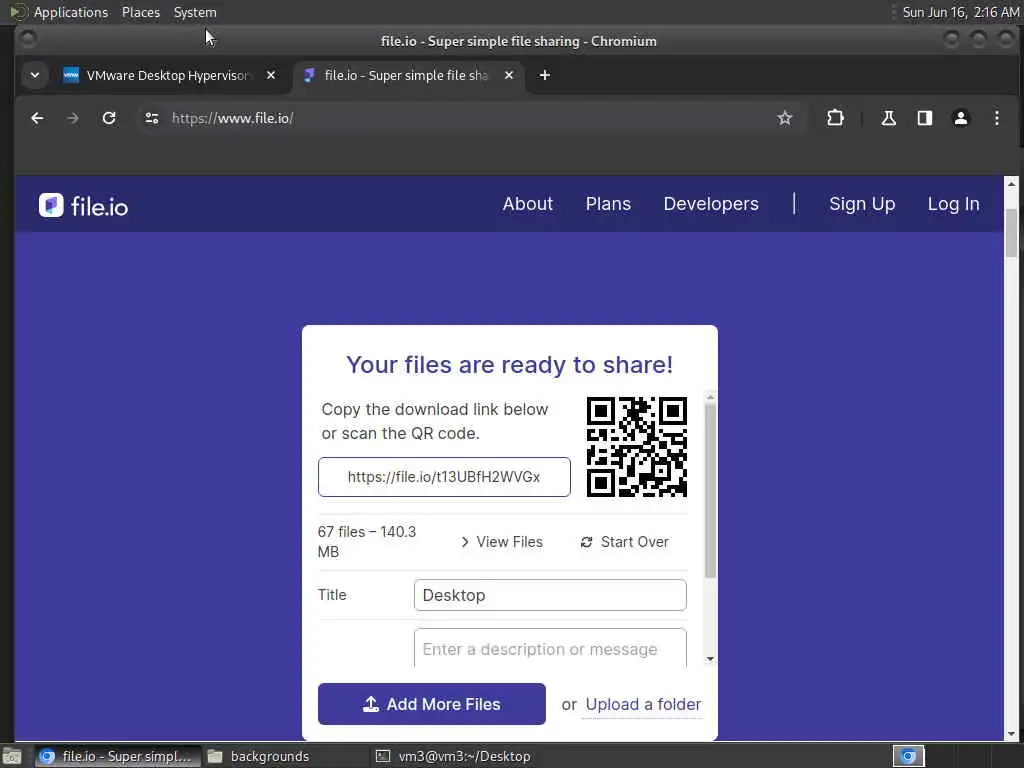
Task: Click the workspace switcher icon in bottom panel
Action: (x=908, y=756)
